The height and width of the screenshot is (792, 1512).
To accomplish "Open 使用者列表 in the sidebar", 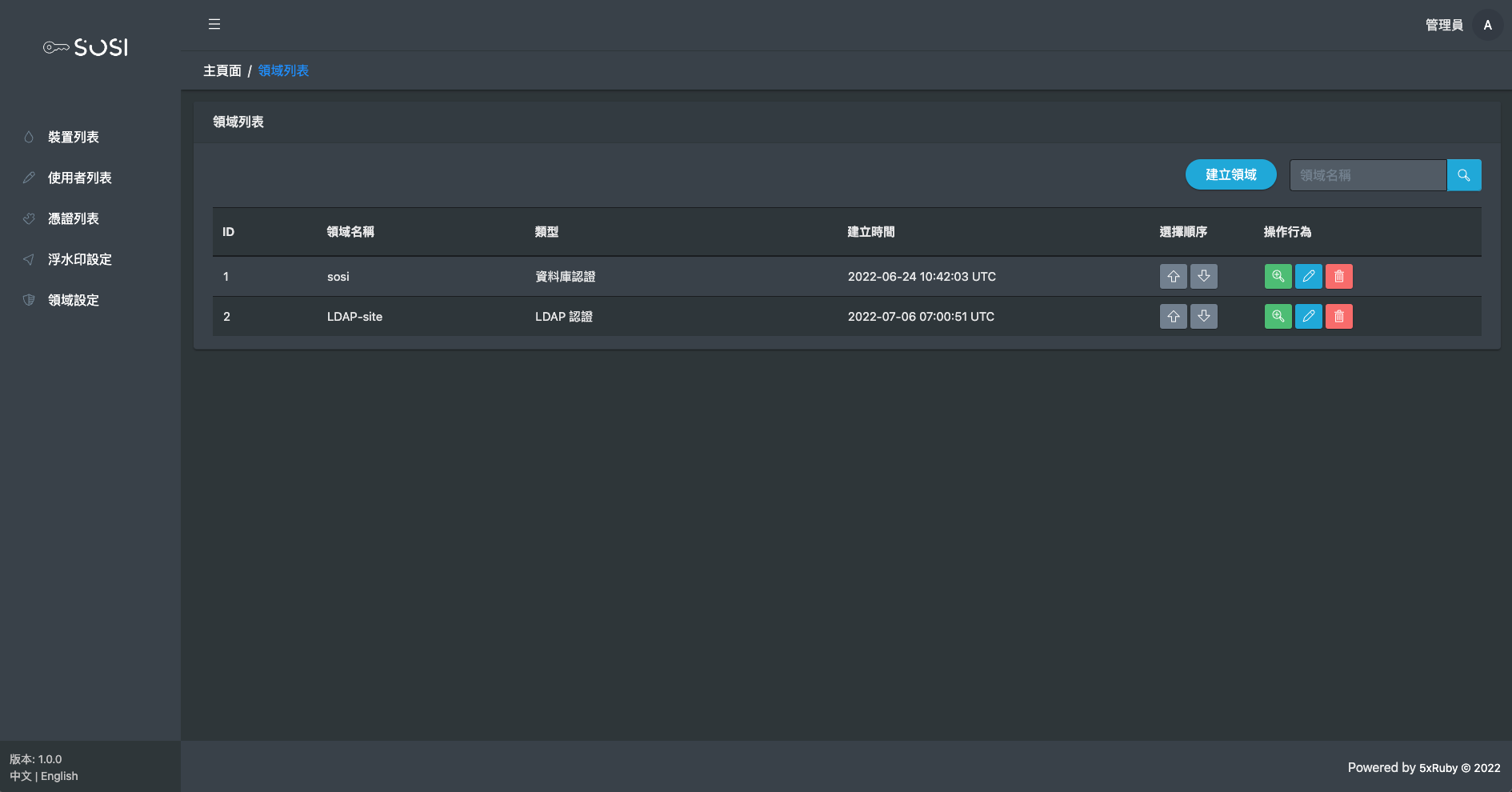I will [x=79, y=178].
